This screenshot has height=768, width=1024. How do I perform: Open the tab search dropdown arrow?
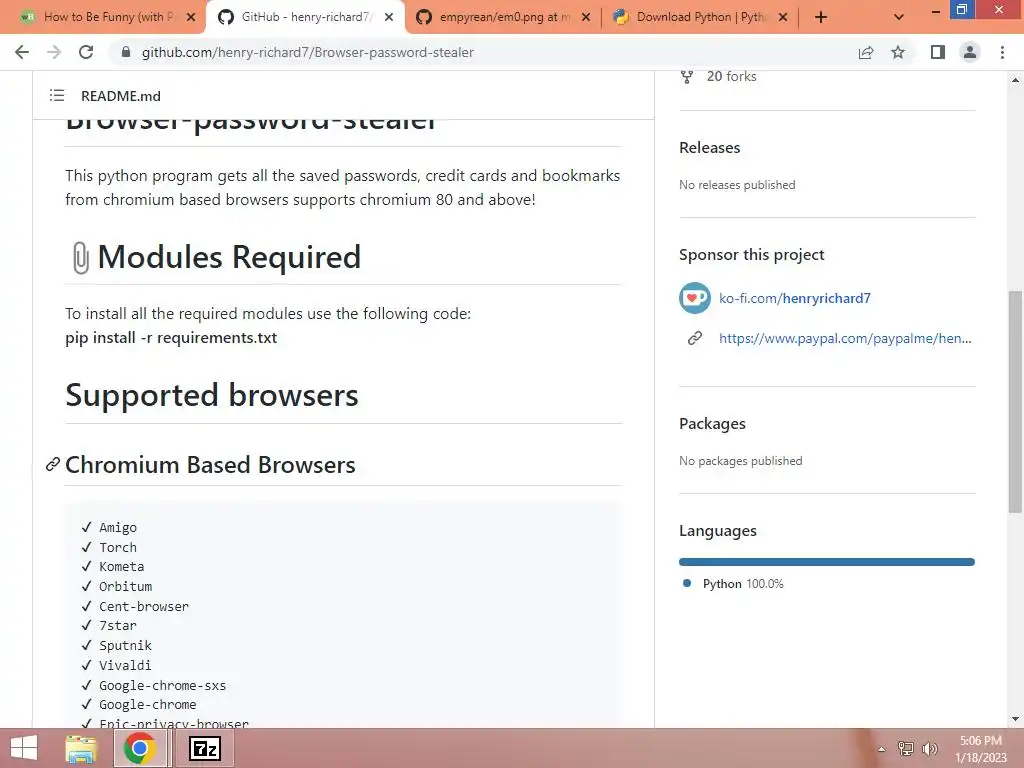pos(899,17)
